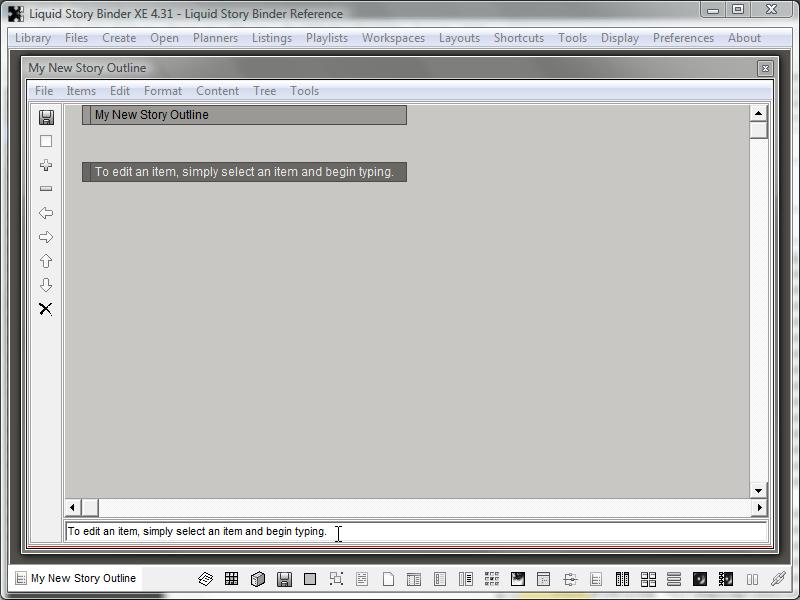Open the Tree menu in the outline window

[x=264, y=91]
